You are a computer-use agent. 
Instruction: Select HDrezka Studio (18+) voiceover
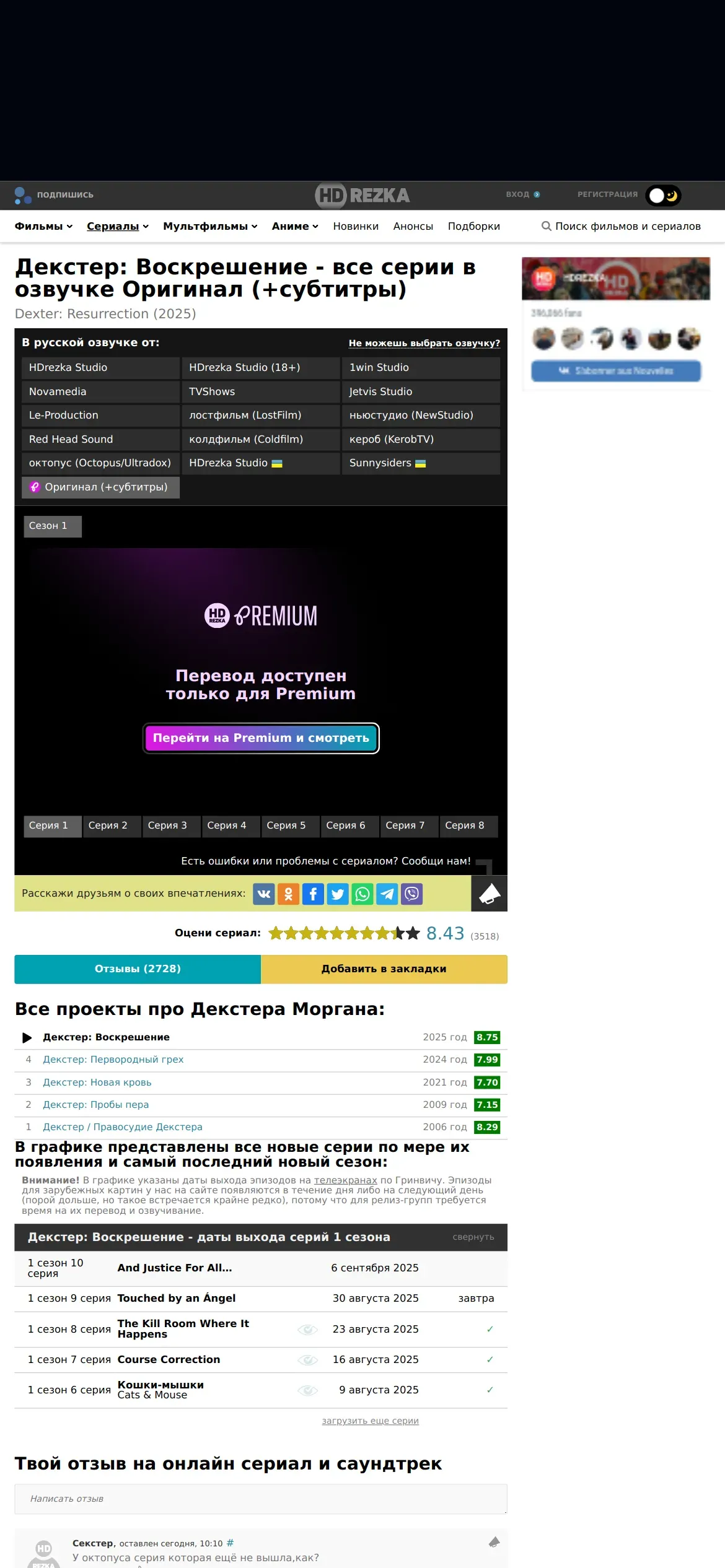point(261,368)
